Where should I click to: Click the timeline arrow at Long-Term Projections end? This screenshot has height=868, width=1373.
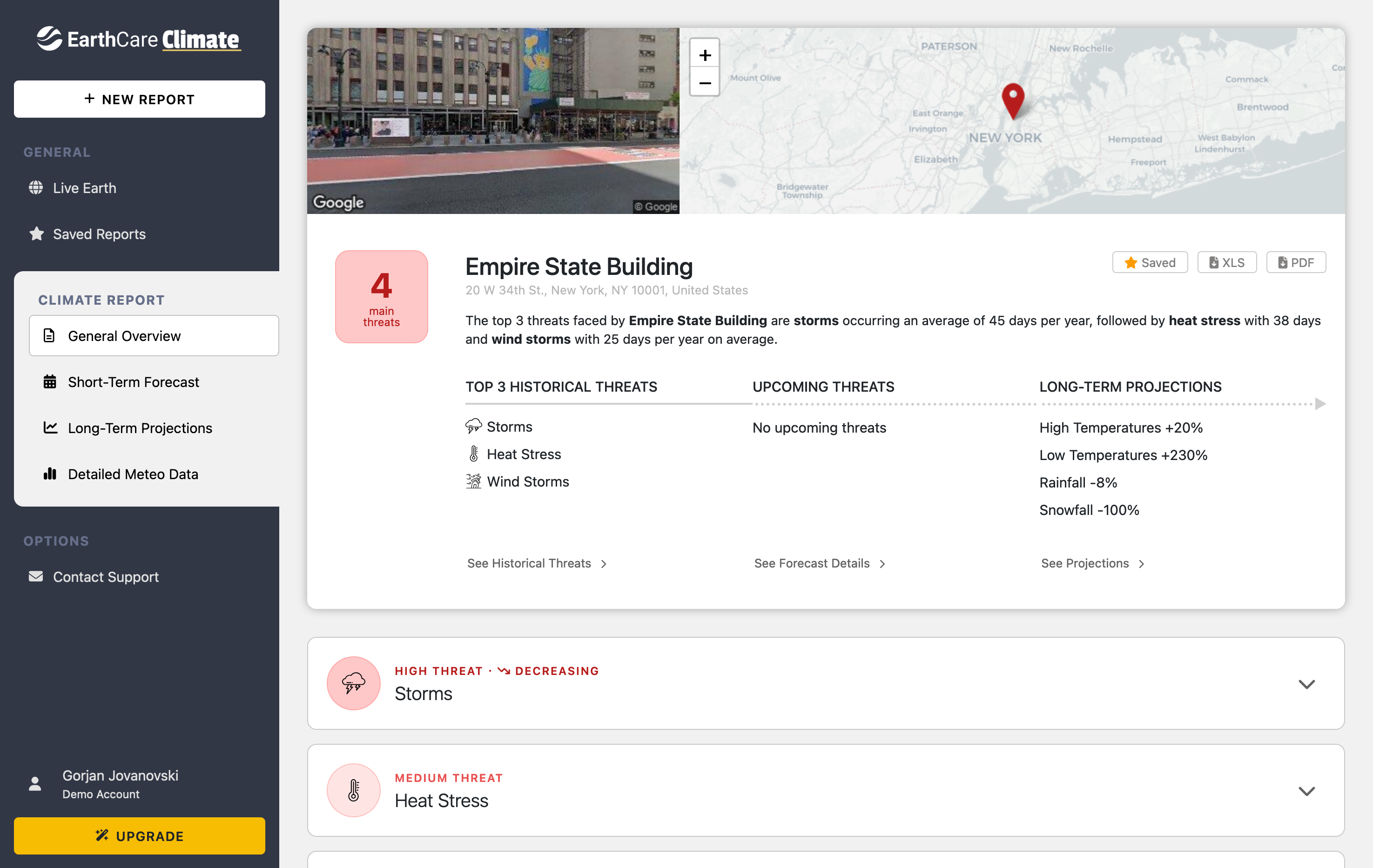point(1320,403)
